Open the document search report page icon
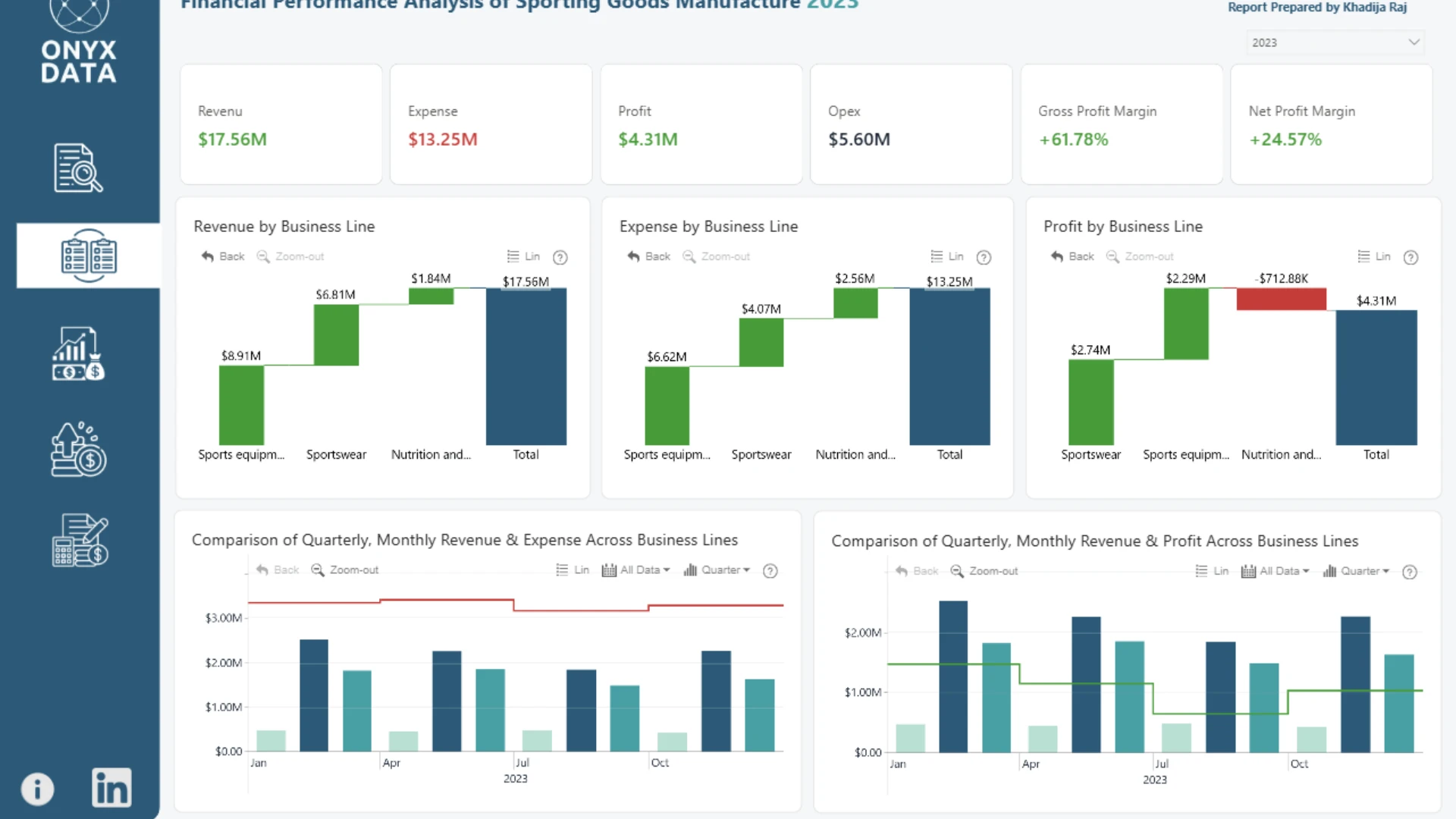 (x=79, y=168)
